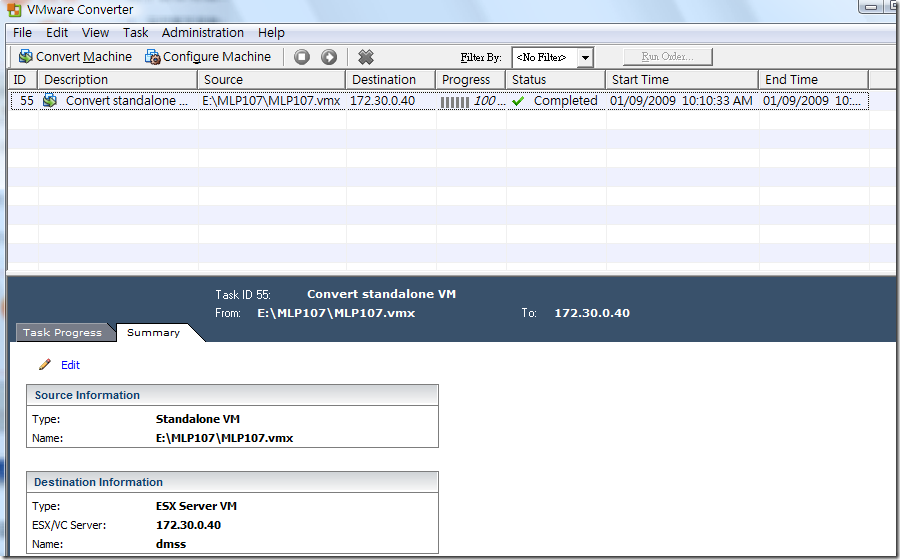
Task: Click the destination name 'dmss'
Action: pos(171,544)
